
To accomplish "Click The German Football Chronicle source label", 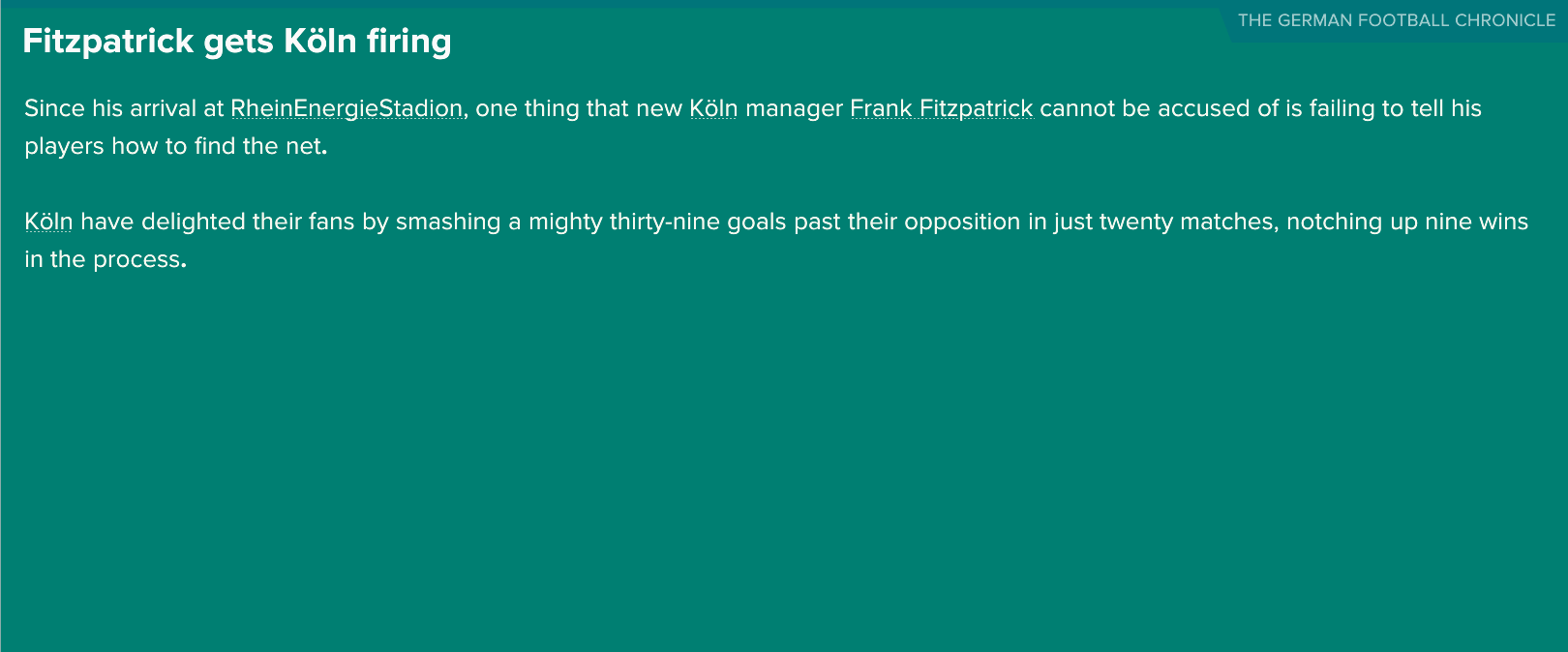I will [x=1397, y=20].
